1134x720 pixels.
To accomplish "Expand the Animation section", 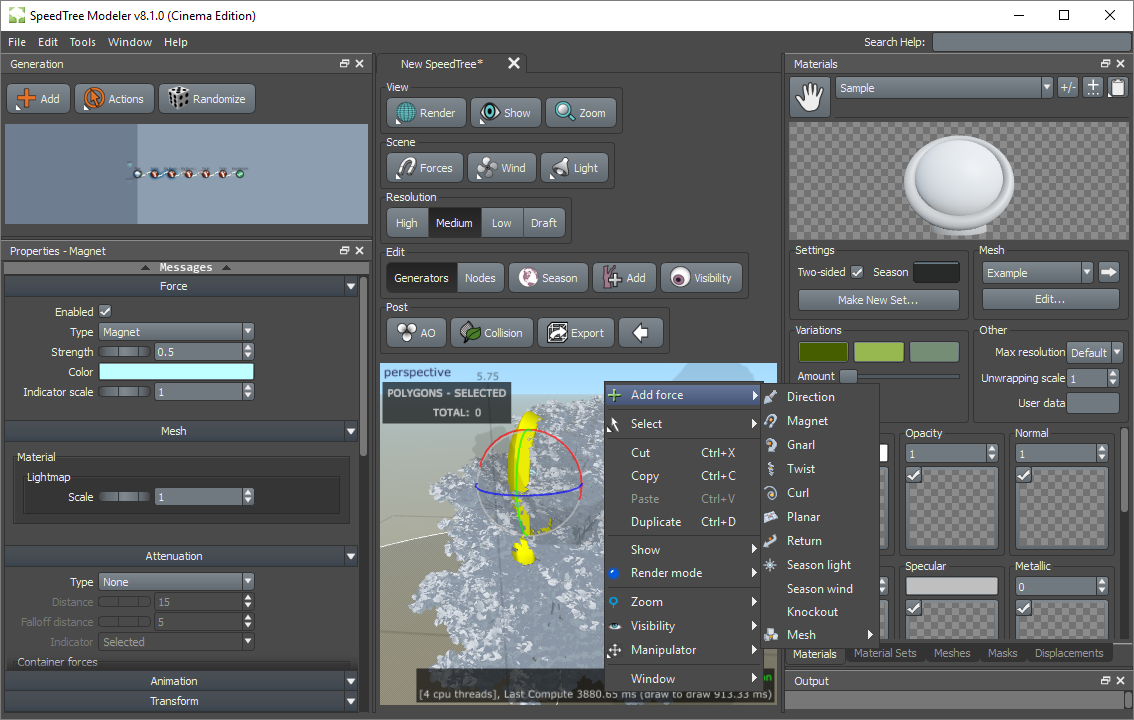I will coord(181,681).
